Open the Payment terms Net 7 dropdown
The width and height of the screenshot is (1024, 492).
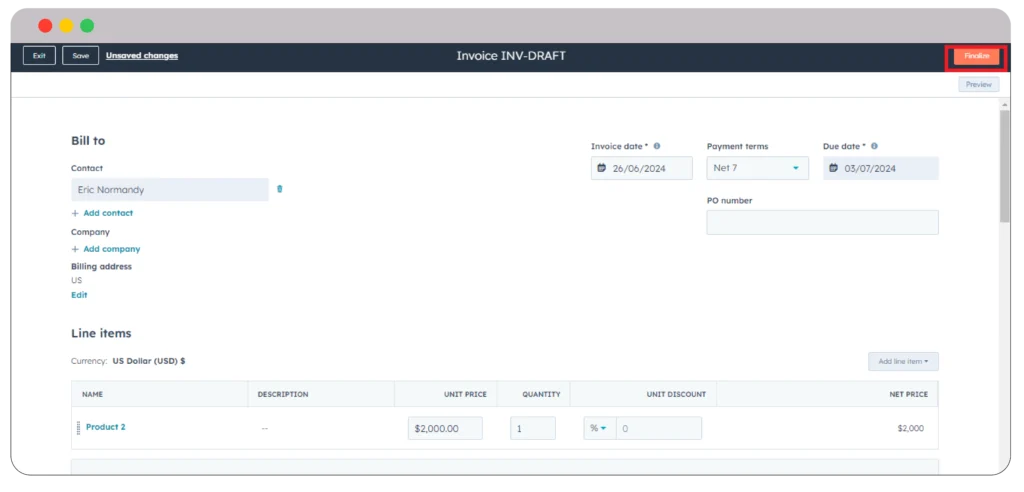pyautogui.click(x=757, y=169)
